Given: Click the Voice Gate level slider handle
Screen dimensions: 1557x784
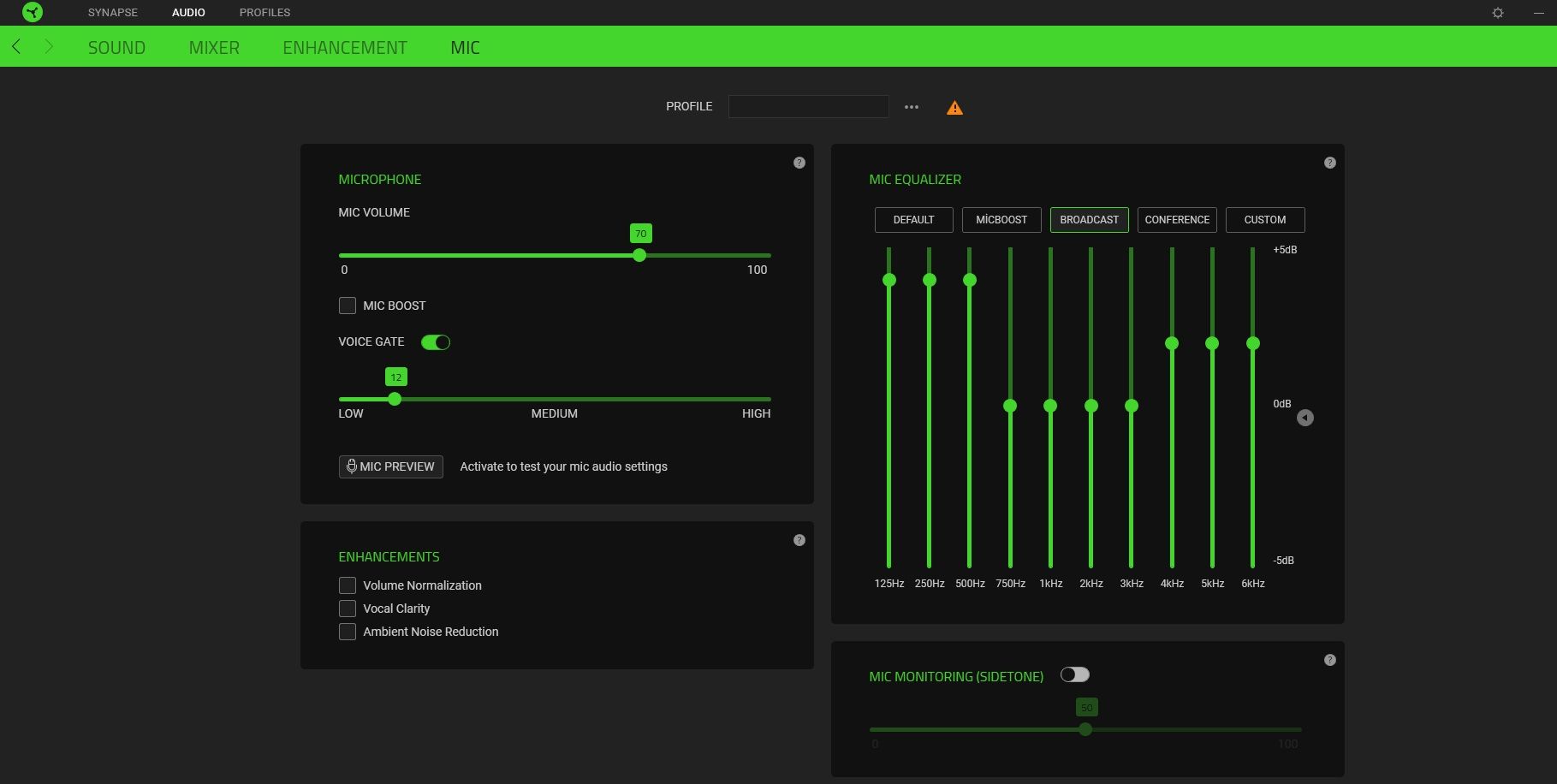Looking at the screenshot, I should tap(395, 399).
